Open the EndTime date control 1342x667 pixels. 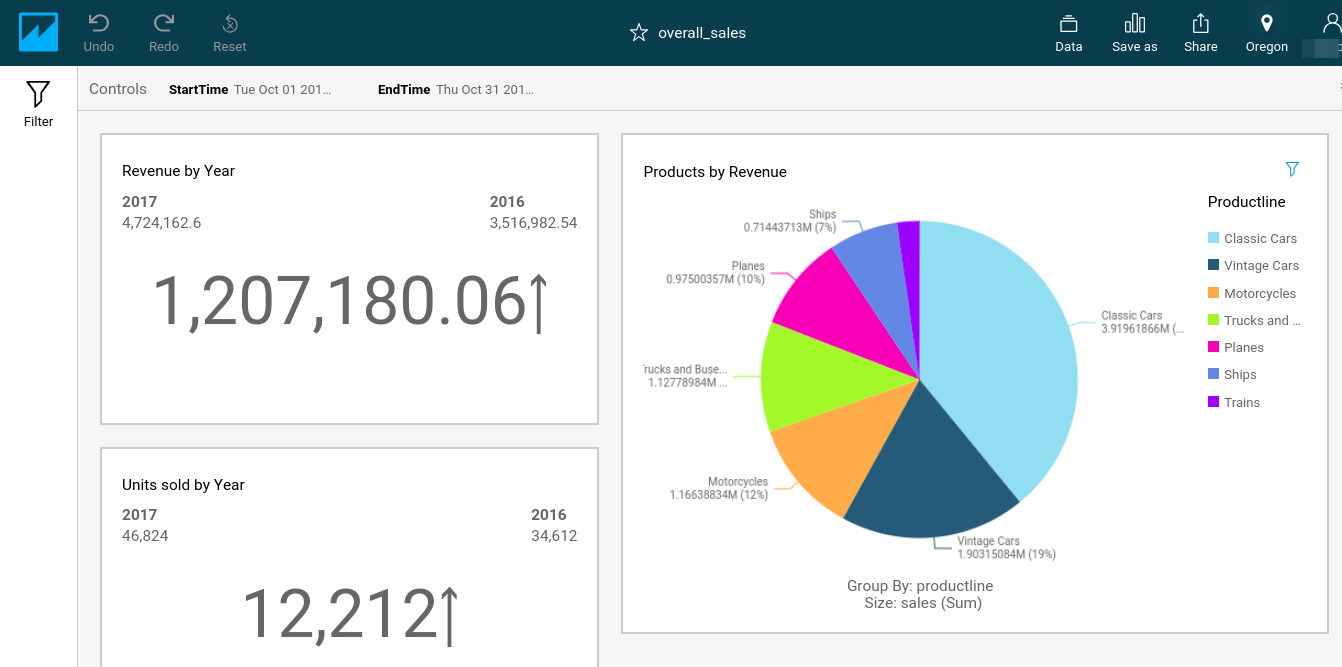tap(485, 89)
